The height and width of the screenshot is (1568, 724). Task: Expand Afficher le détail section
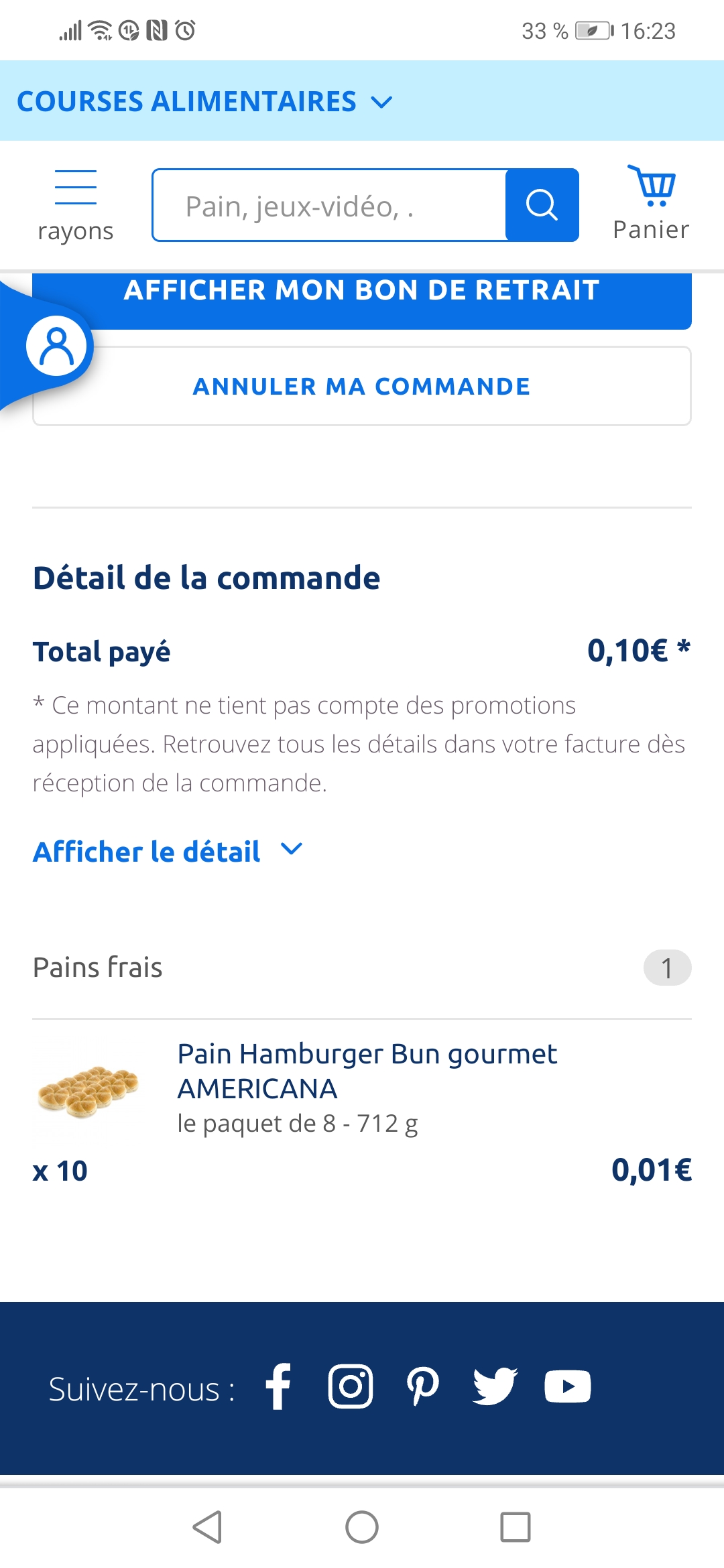click(147, 852)
